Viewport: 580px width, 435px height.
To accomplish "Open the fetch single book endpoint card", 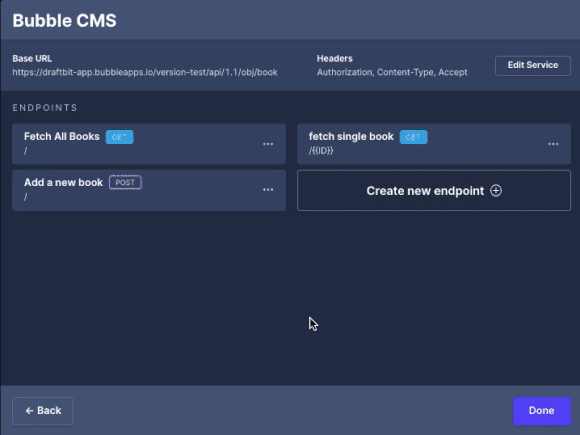I will [x=434, y=144].
